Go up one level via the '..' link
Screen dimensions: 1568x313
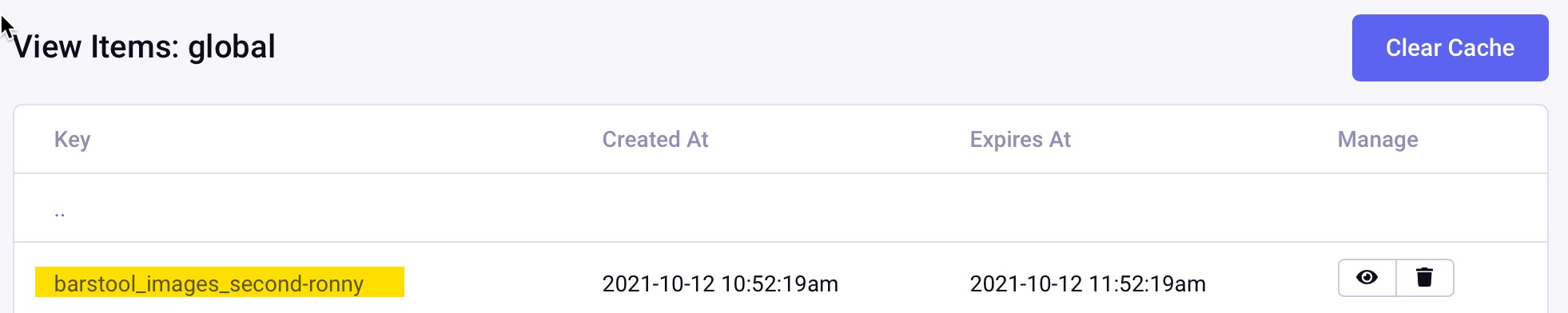coord(60,211)
